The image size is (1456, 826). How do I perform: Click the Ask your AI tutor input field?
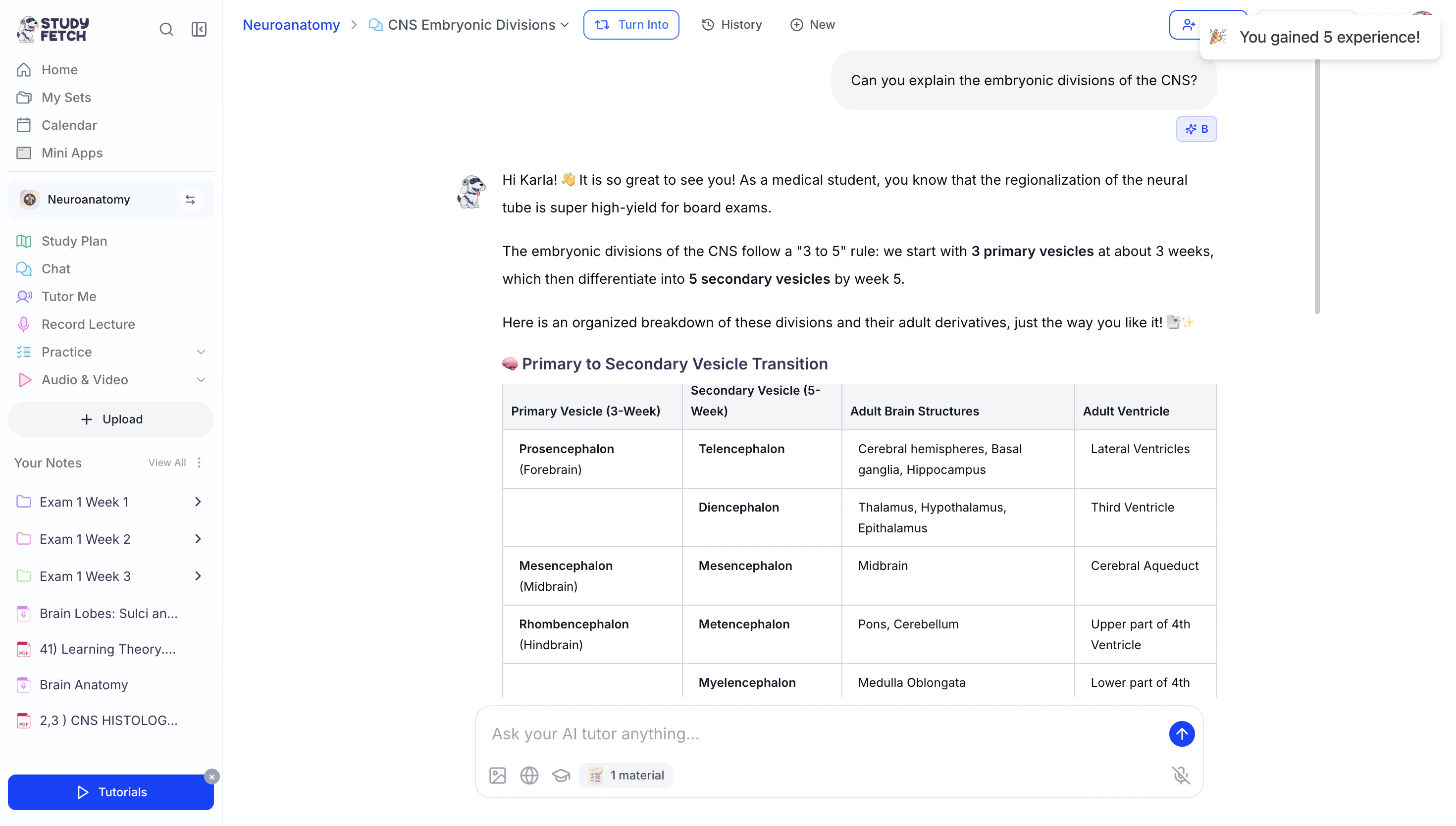823,733
